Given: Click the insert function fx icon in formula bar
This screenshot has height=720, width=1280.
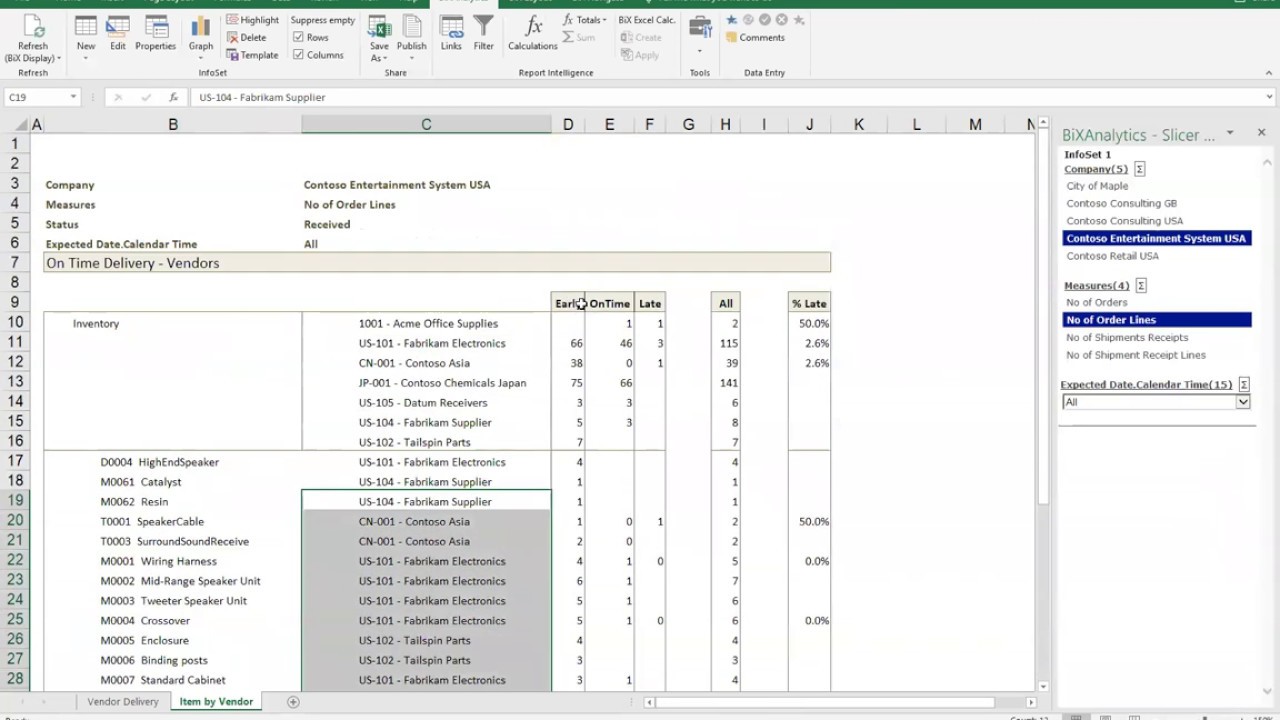Looking at the screenshot, I should tap(173, 97).
